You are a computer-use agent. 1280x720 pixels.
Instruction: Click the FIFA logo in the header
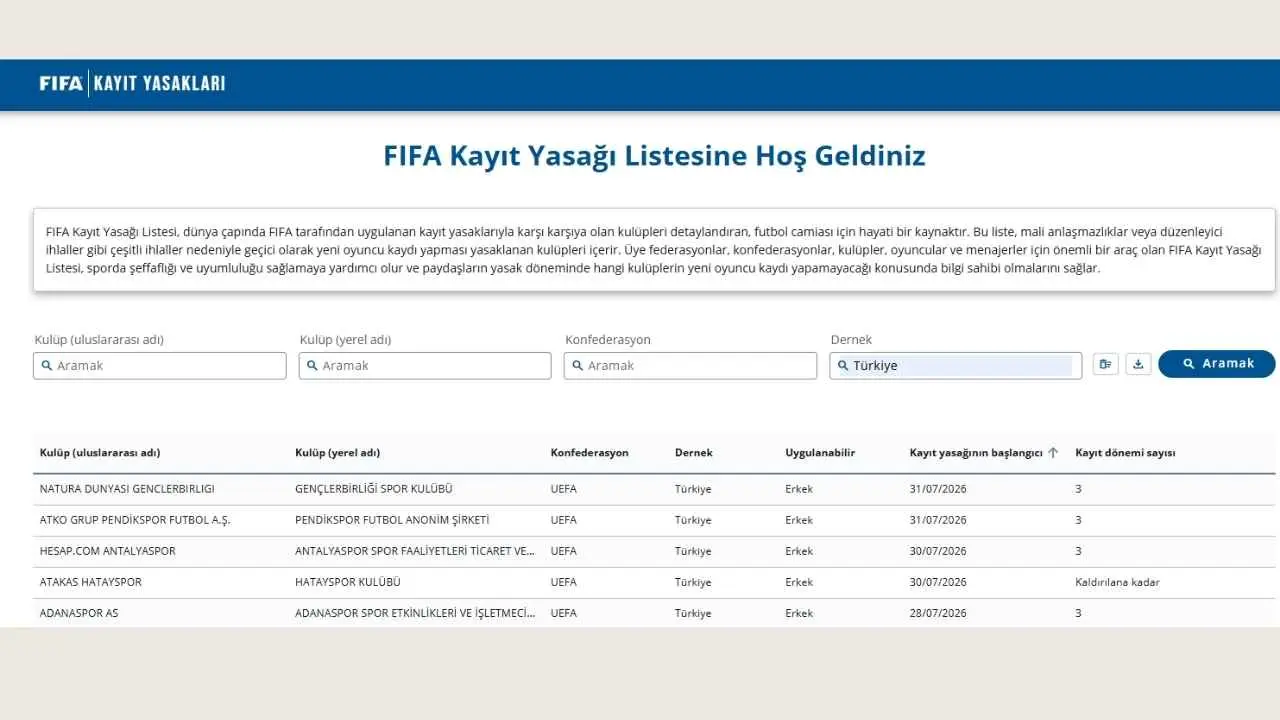click(61, 83)
